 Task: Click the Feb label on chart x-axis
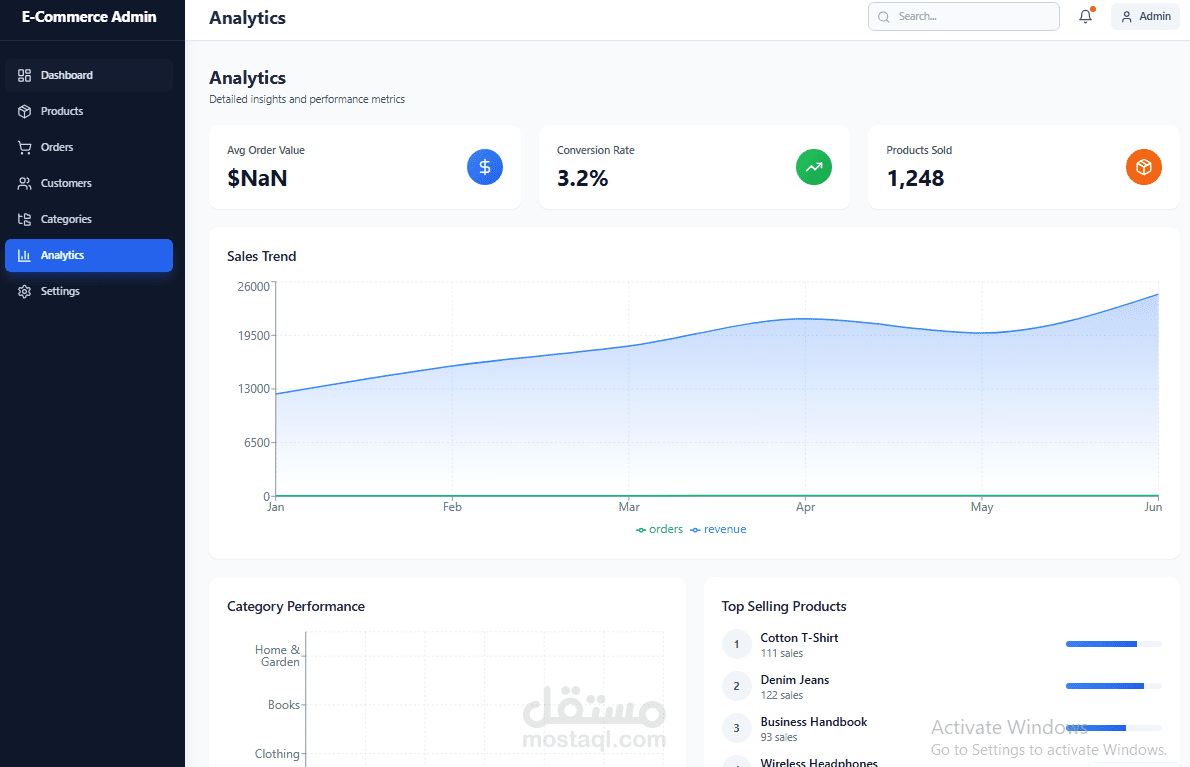pos(452,507)
